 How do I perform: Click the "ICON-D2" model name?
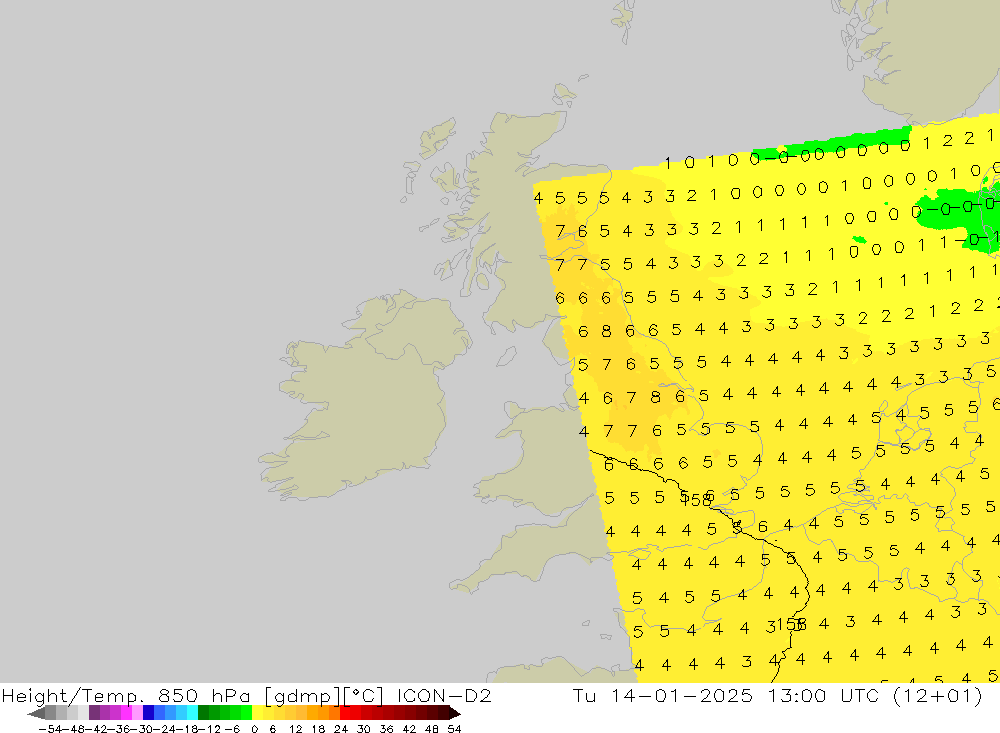coord(444,695)
